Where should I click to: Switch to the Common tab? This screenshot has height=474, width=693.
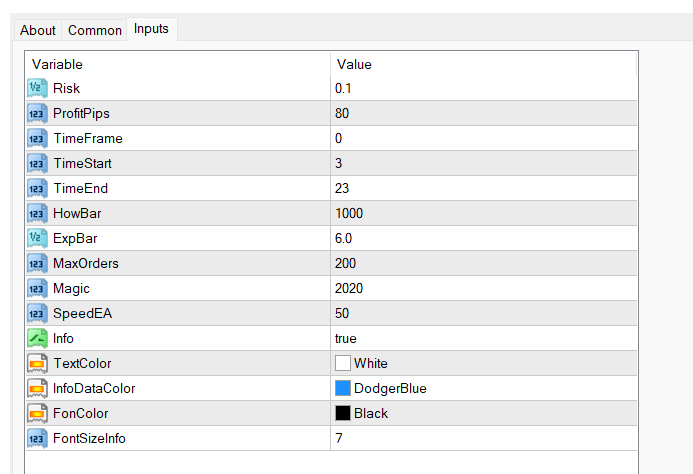pos(95,30)
